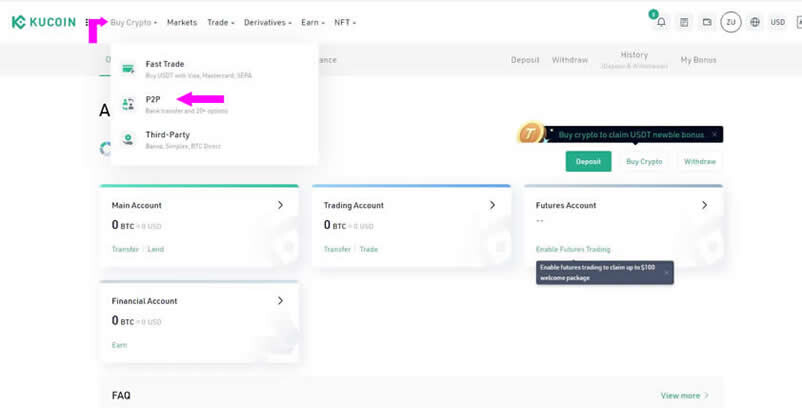This screenshot has height=408, width=802.
Task: Click Transfer in Trading Account card
Action: 337,250
